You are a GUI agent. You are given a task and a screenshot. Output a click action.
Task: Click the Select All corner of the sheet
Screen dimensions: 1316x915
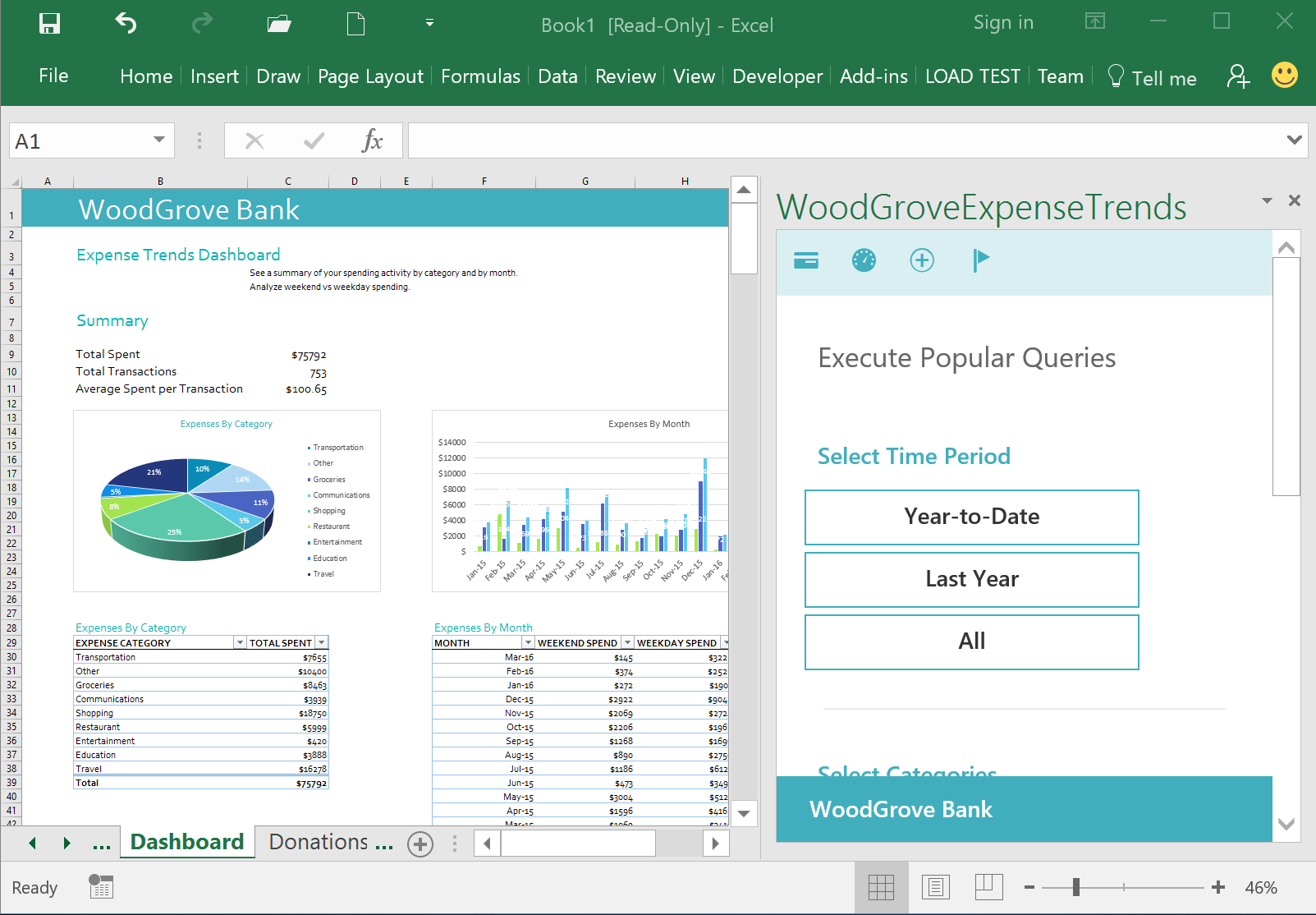coord(11,182)
